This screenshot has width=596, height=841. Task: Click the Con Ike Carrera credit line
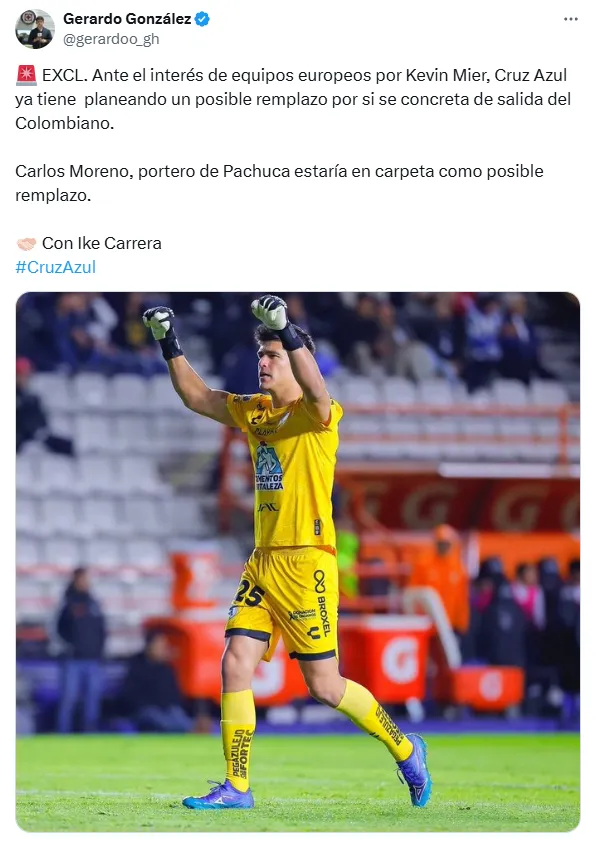point(101,244)
